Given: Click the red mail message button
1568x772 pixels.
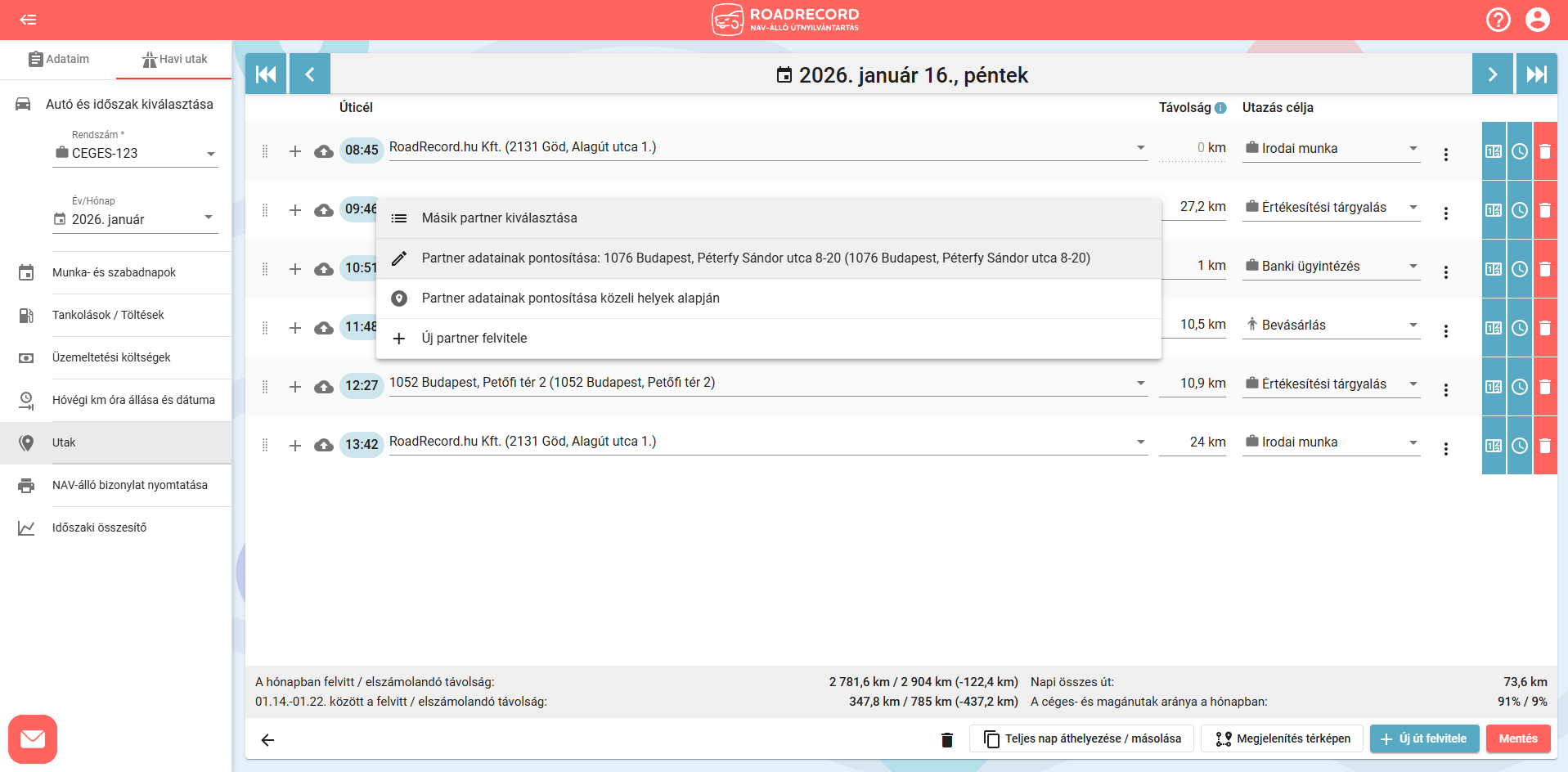Looking at the screenshot, I should point(33,739).
